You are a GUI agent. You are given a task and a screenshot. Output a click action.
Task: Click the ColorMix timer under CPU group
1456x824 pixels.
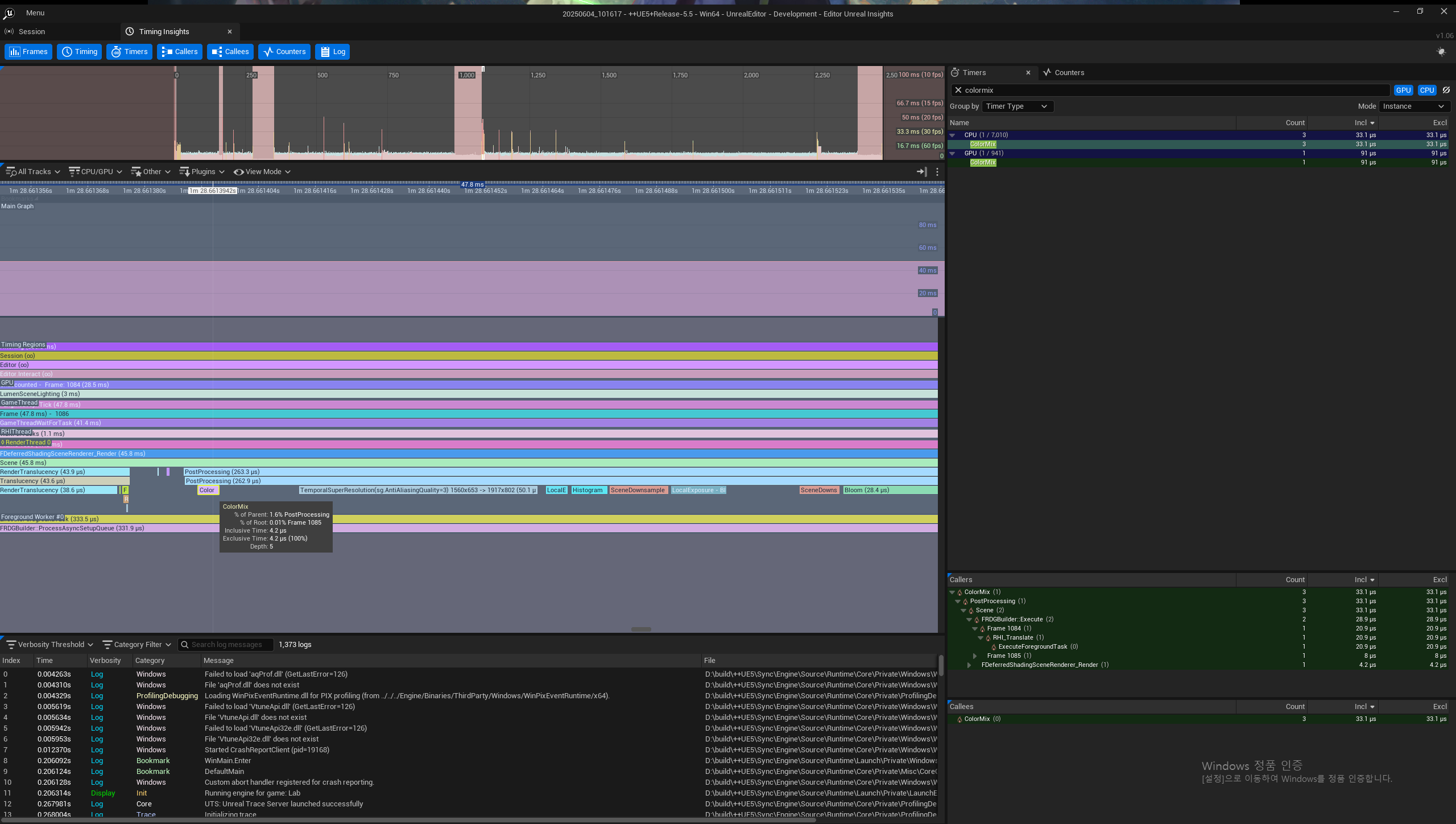[983, 144]
